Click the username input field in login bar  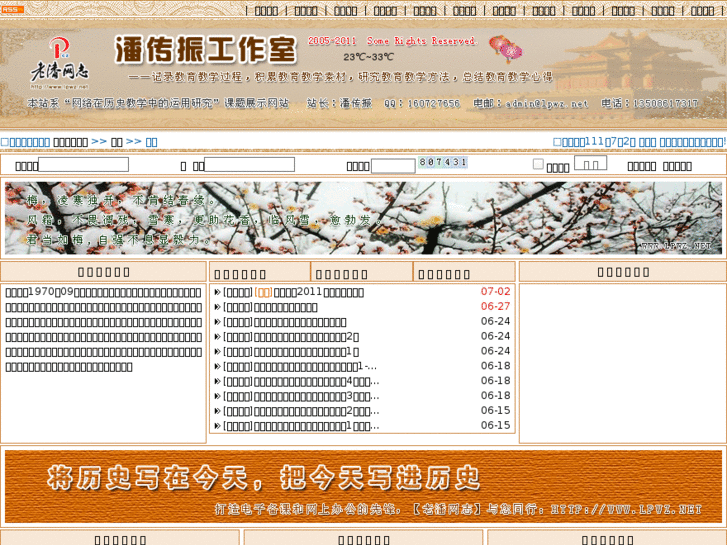tap(83, 165)
